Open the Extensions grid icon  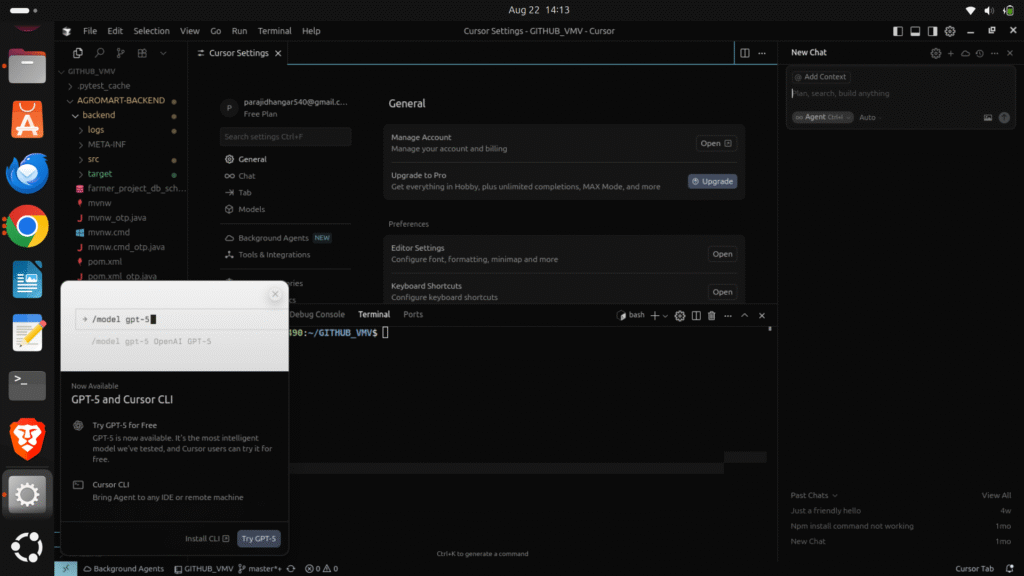point(142,53)
